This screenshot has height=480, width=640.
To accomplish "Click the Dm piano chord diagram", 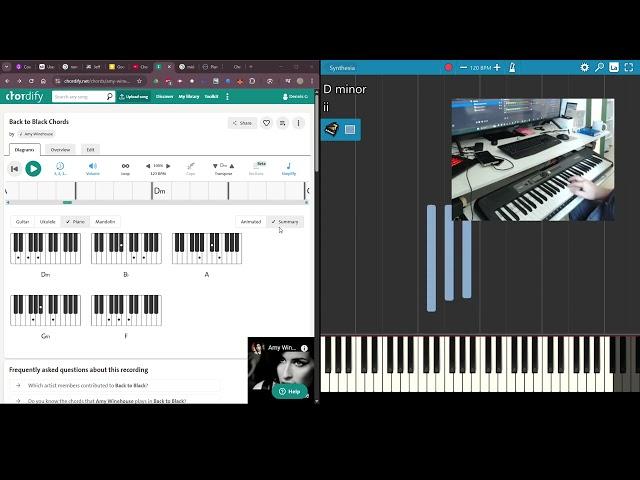I will click(45, 249).
